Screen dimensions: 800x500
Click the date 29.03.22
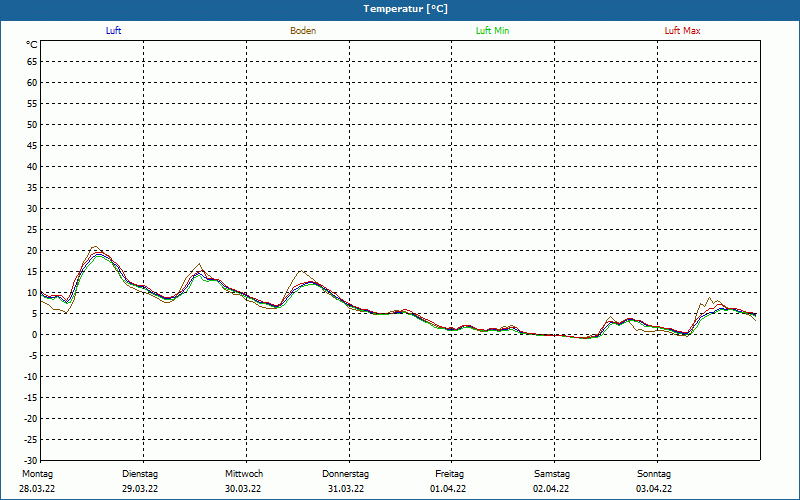click(x=140, y=489)
